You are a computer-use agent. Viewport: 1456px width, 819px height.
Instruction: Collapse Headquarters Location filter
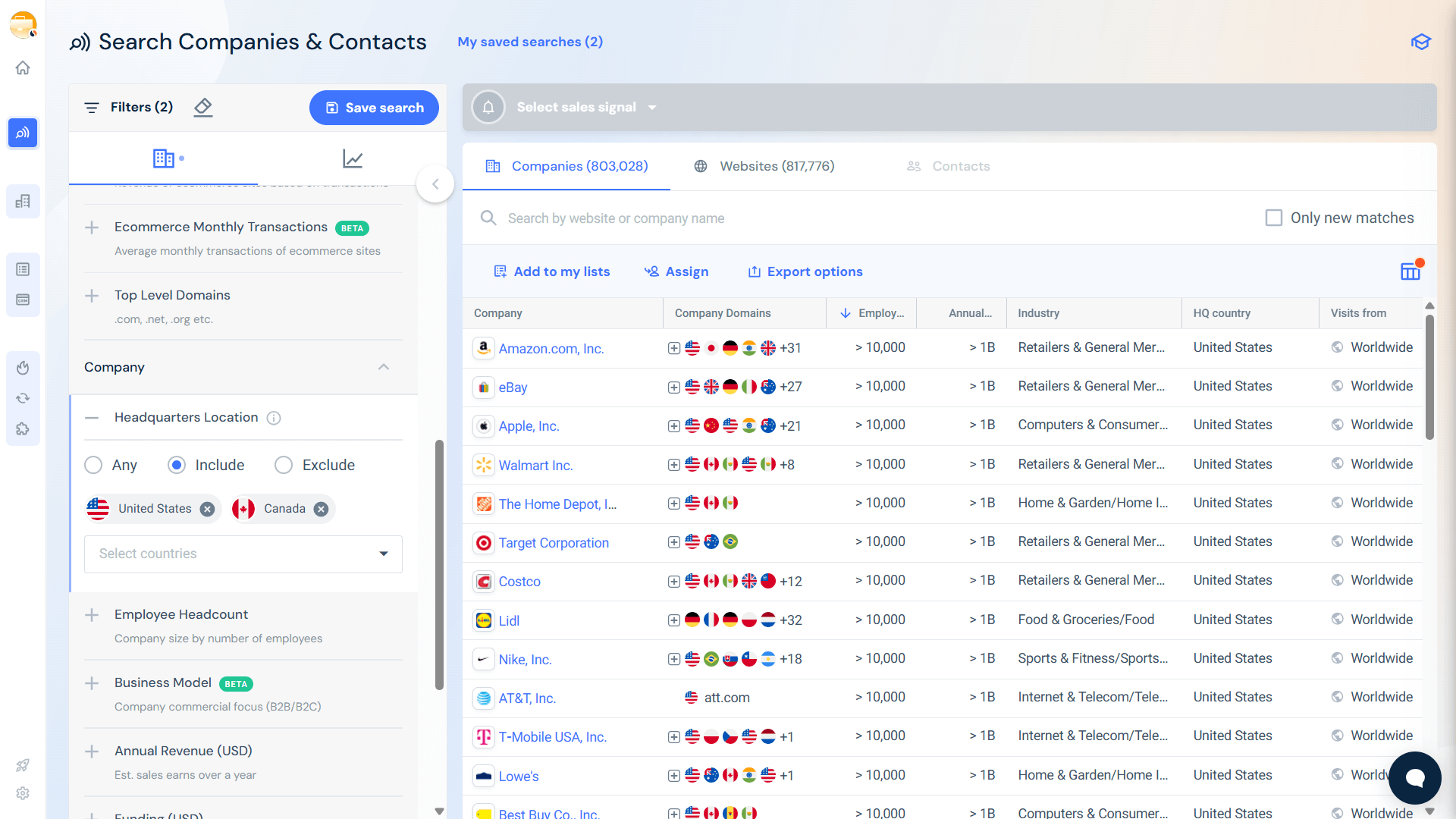(x=92, y=418)
